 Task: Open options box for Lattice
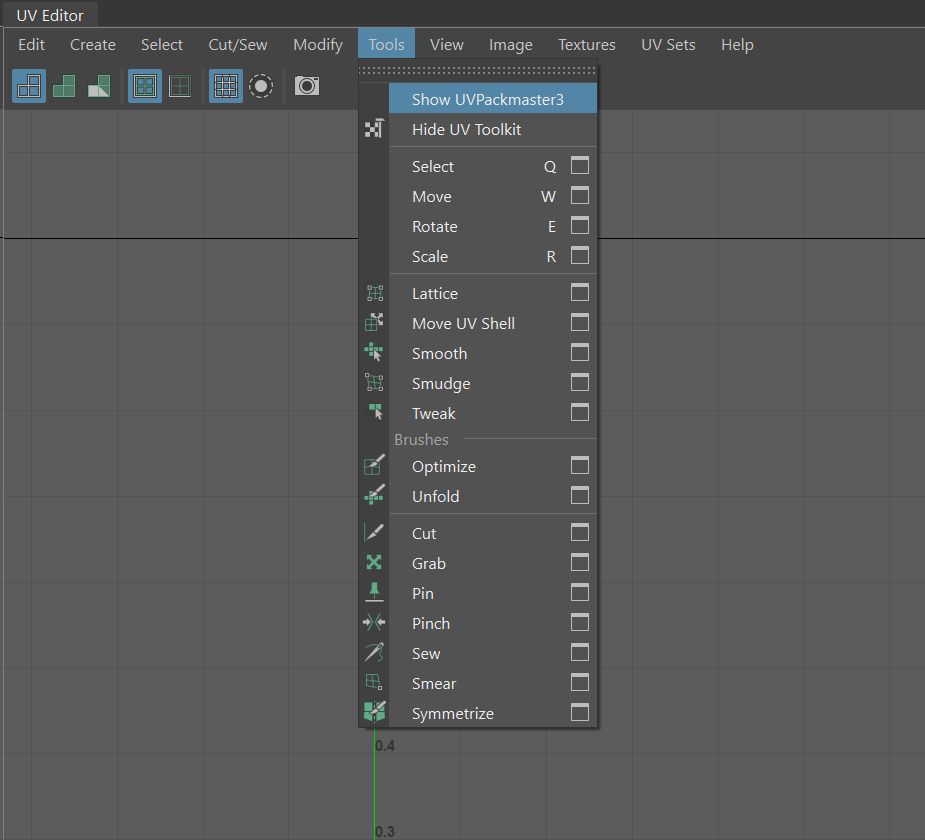tap(580, 293)
